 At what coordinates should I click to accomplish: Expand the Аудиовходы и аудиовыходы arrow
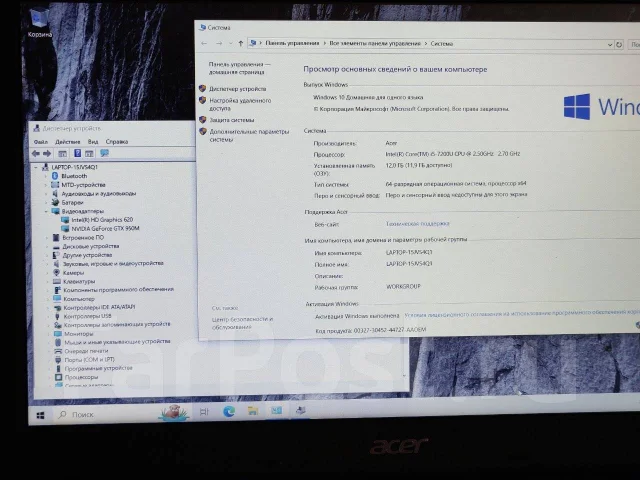tap(46, 193)
